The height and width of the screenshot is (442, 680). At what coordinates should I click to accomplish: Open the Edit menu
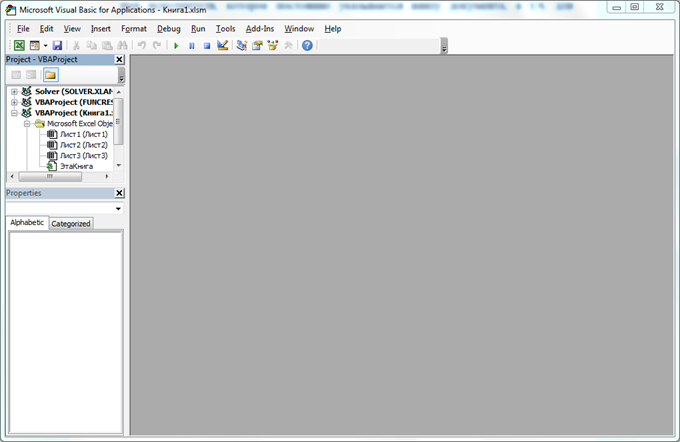[x=46, y=29]
